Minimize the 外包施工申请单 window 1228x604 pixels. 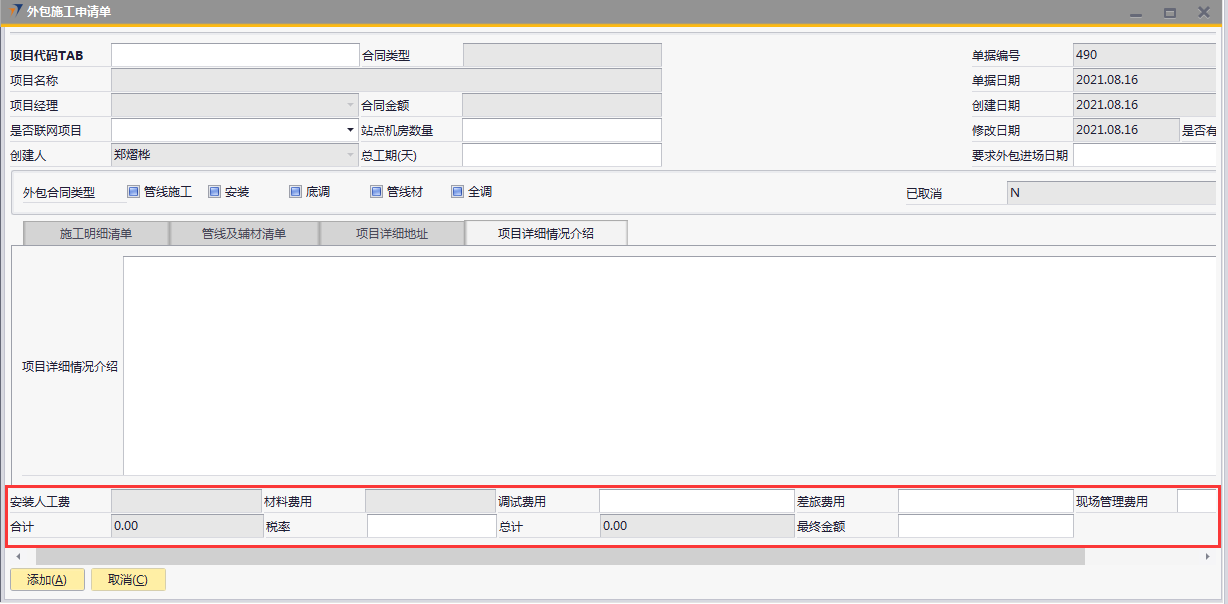point(1135,13)
